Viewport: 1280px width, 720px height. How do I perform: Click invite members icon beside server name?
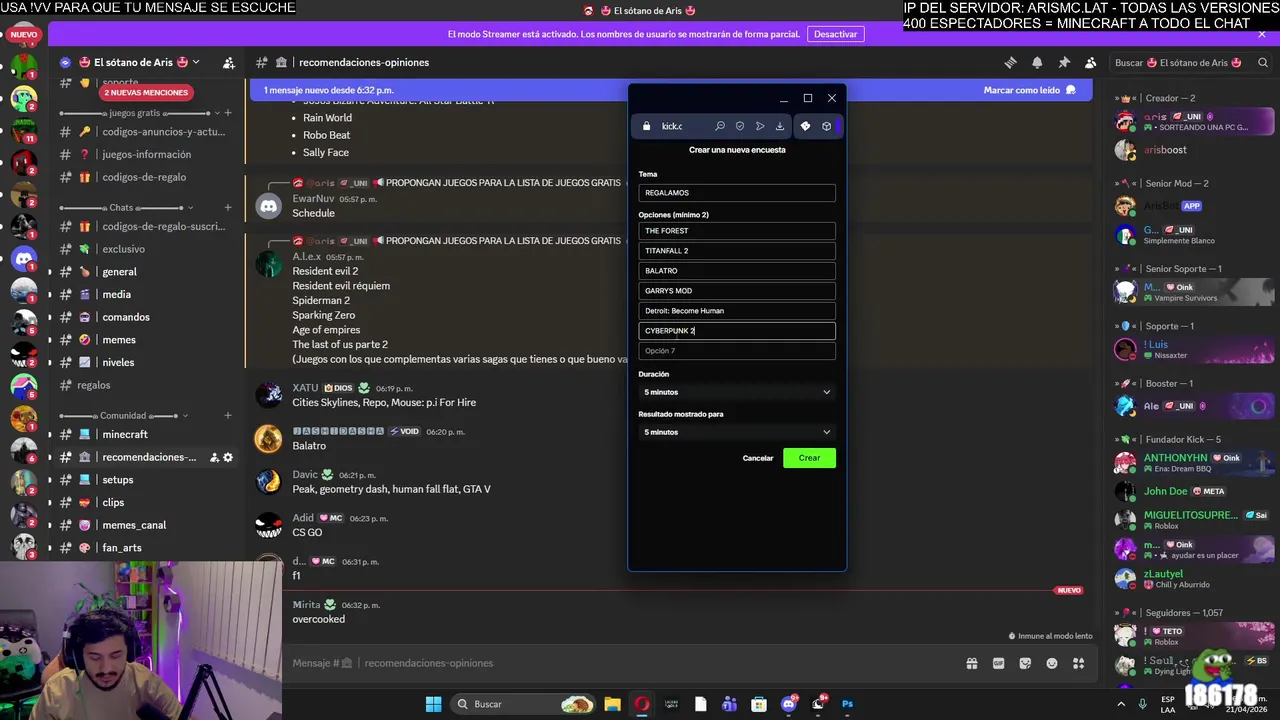[229, 62]
